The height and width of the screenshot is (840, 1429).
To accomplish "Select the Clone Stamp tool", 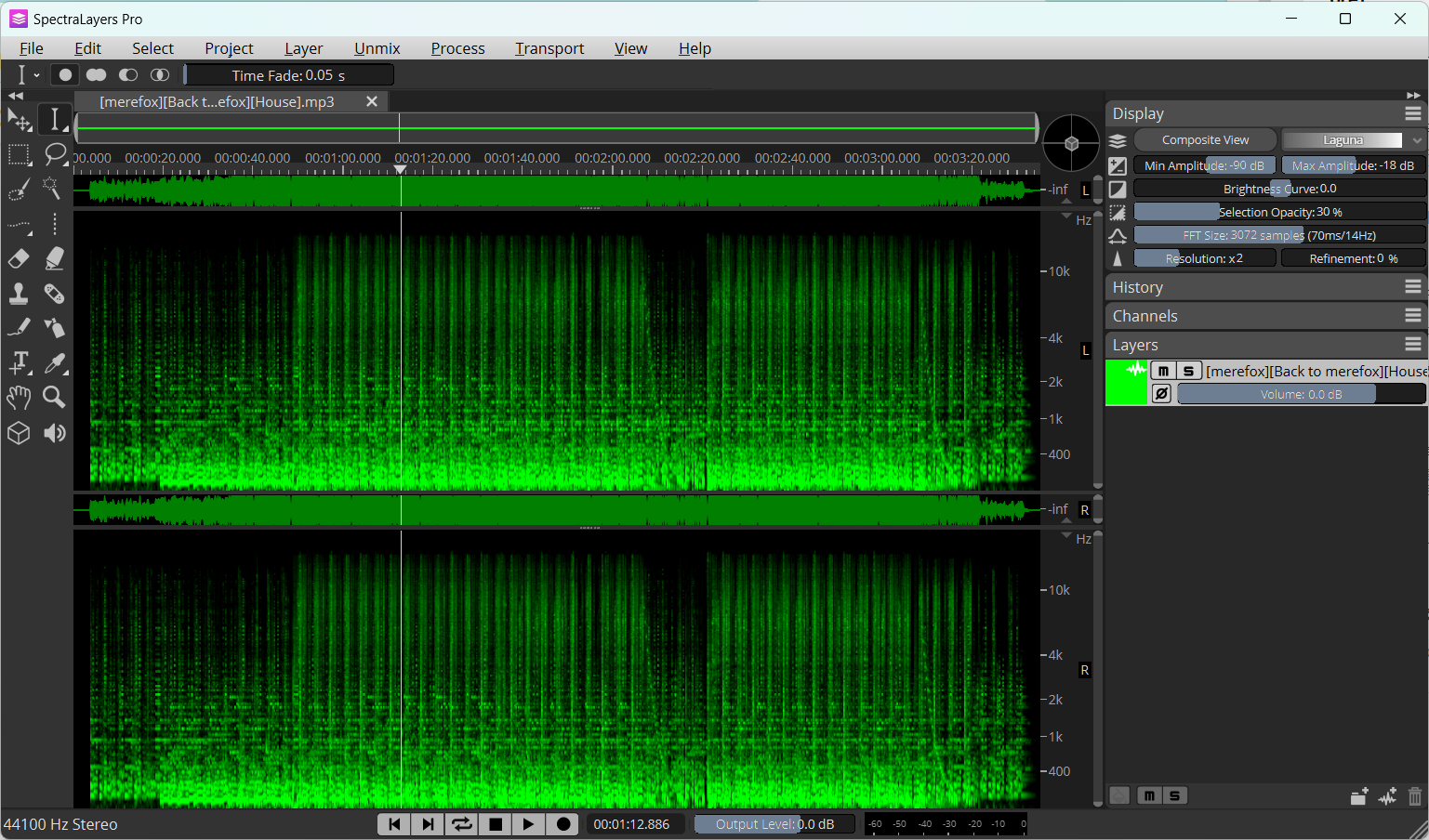I will pyautogui.click(x=19, y=294).
